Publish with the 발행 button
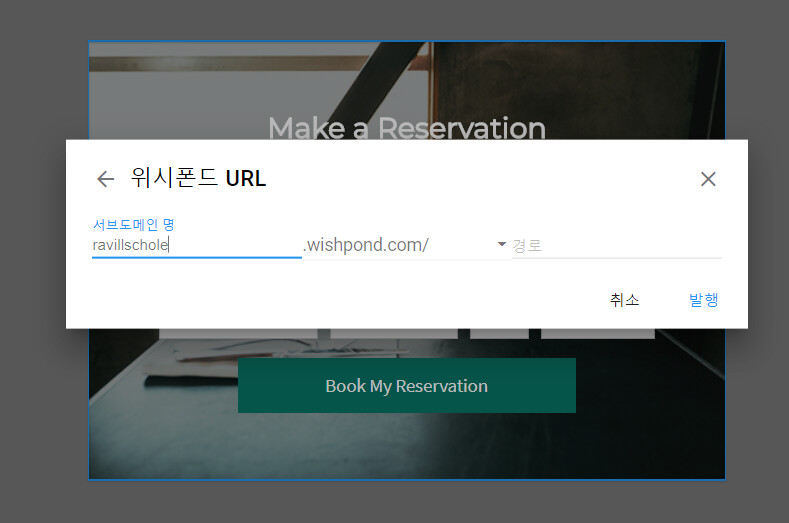This screenshot has width=789, height=523. (703, 300)
